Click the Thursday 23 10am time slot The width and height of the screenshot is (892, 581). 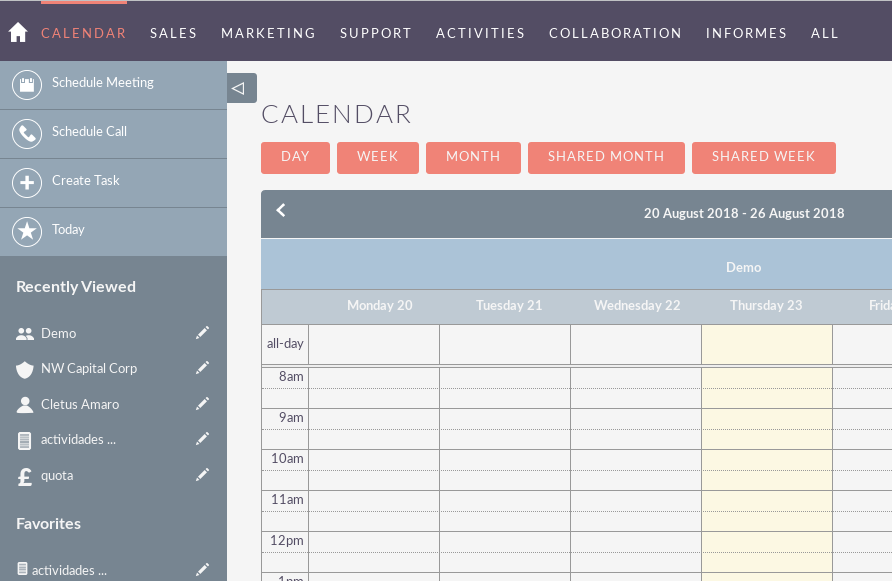tap(766, 459)
